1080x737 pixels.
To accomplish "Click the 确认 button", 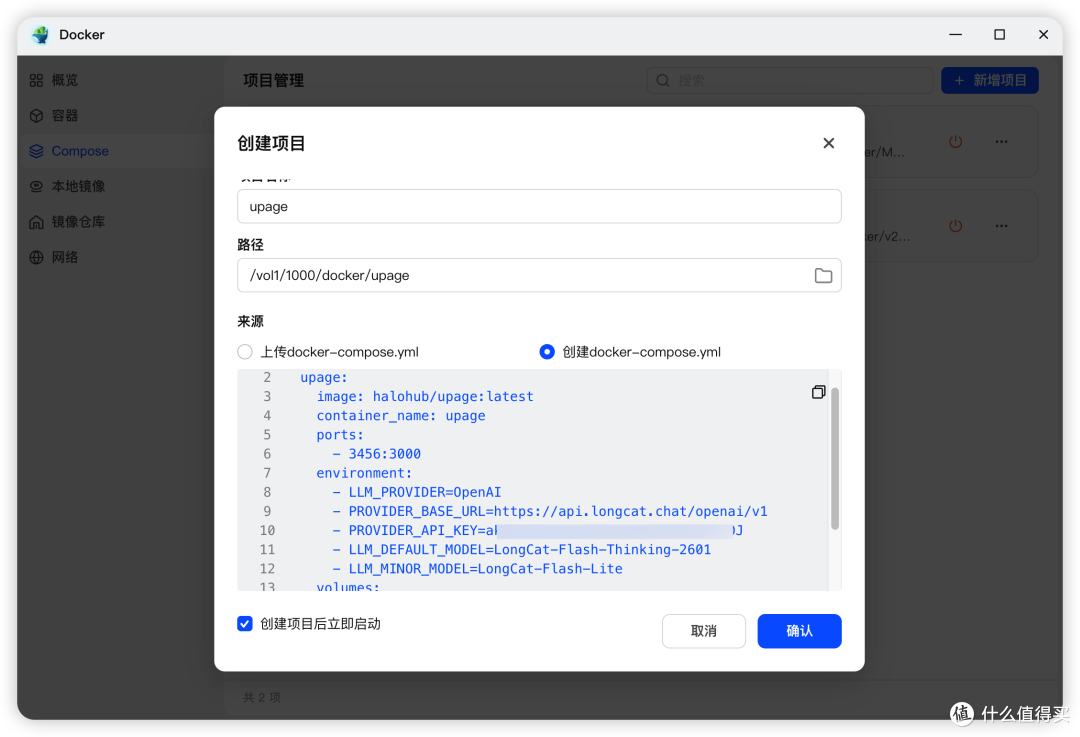I will [x=799, y=631].
